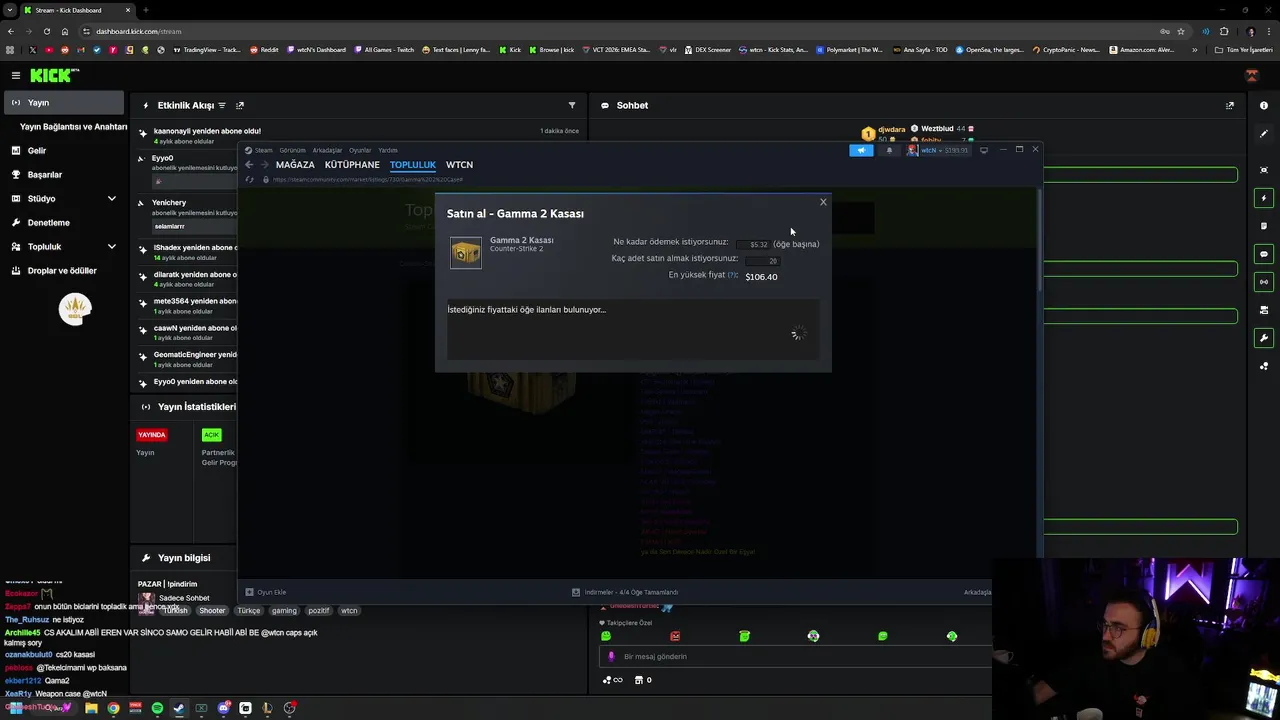Image resolution: width=1280 pixels, height=720 pixels.
Task: Switch to MAĞAZA tab in Steam
Action: coord(295,165)
